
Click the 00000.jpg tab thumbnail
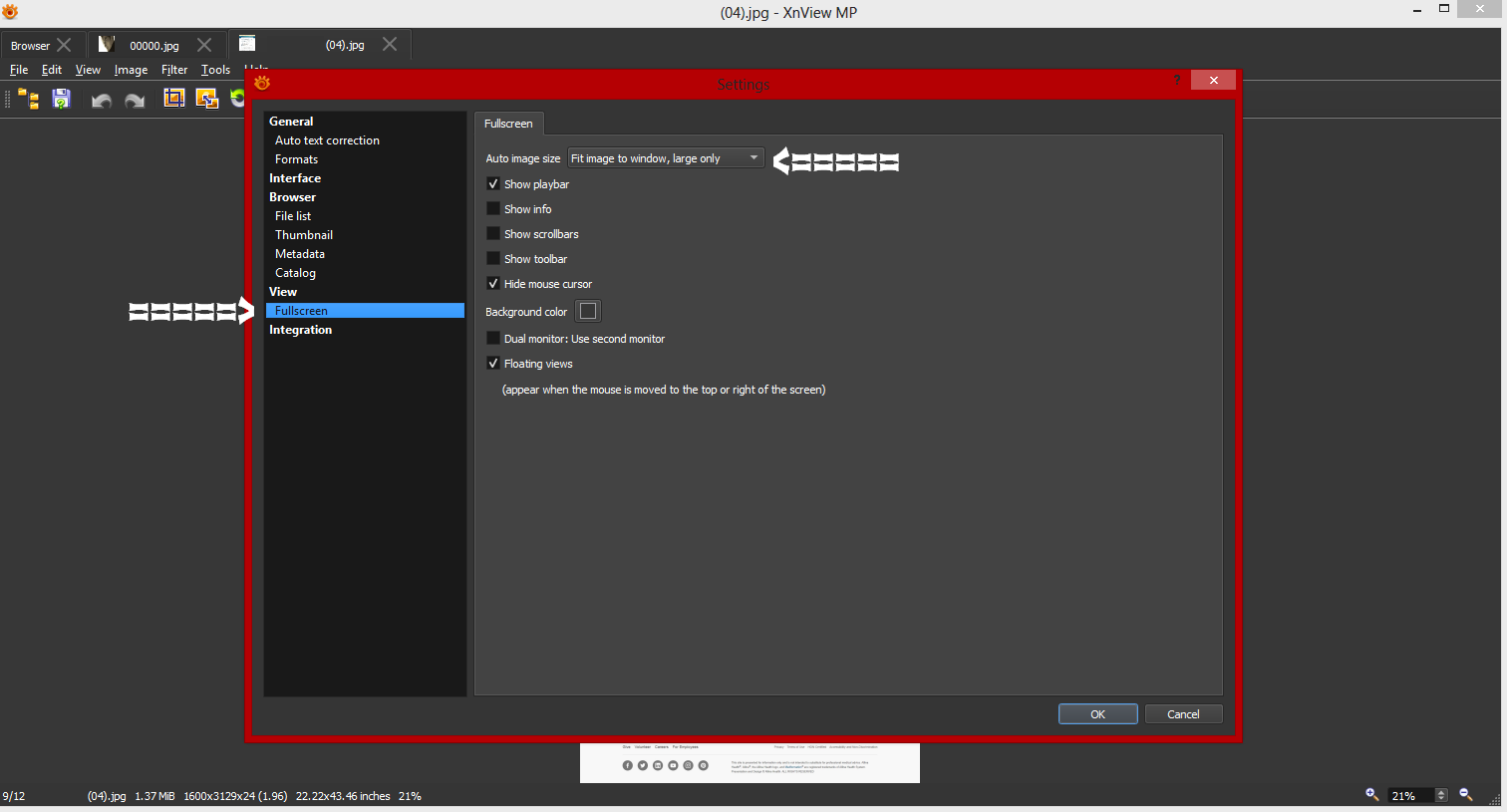[107, 44]
